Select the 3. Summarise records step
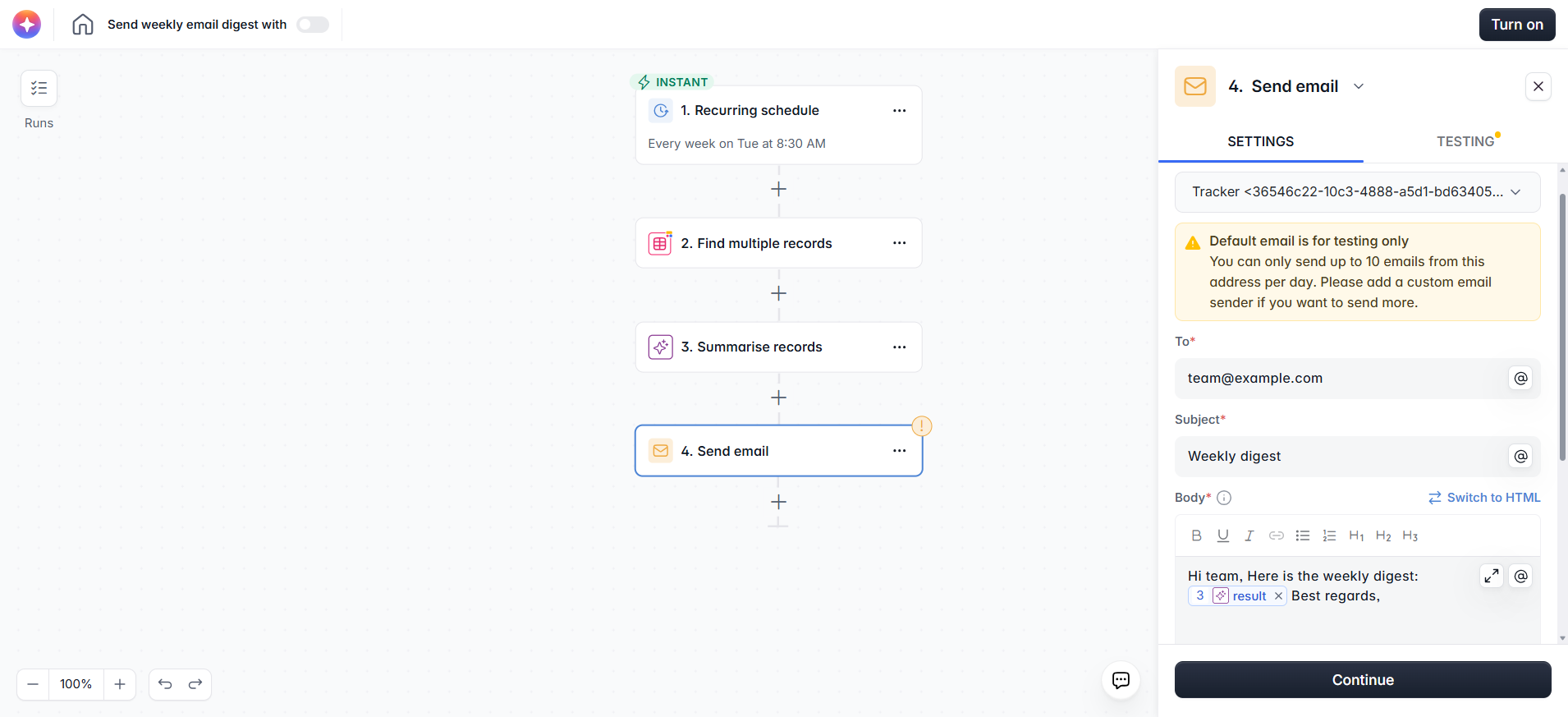The image size is (1568, 717). pyautogui.click(x=779, y=347)
